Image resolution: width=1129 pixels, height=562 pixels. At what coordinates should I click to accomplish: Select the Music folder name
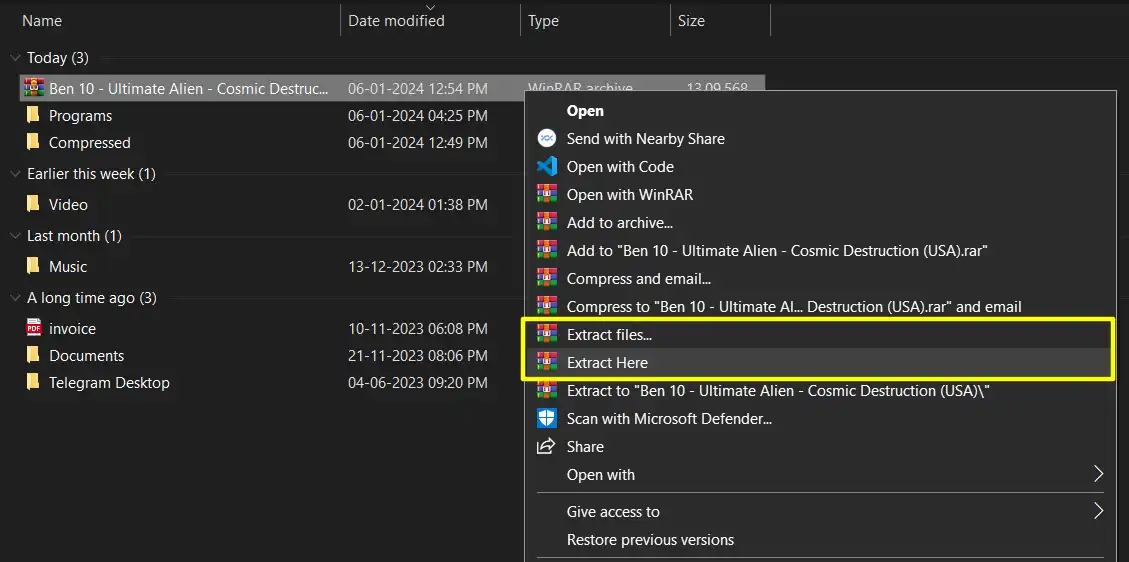(x=68, y=267)
